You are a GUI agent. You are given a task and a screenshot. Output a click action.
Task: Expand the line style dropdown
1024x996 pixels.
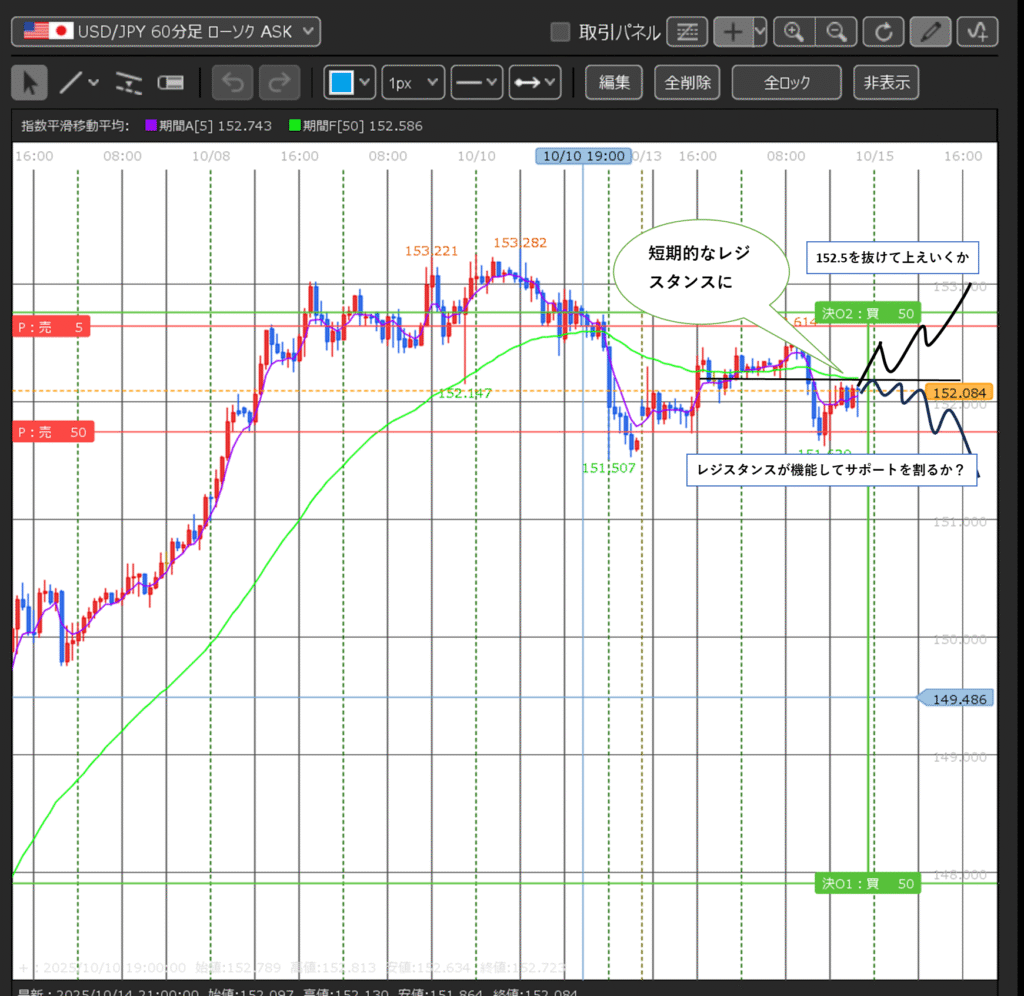476,83
